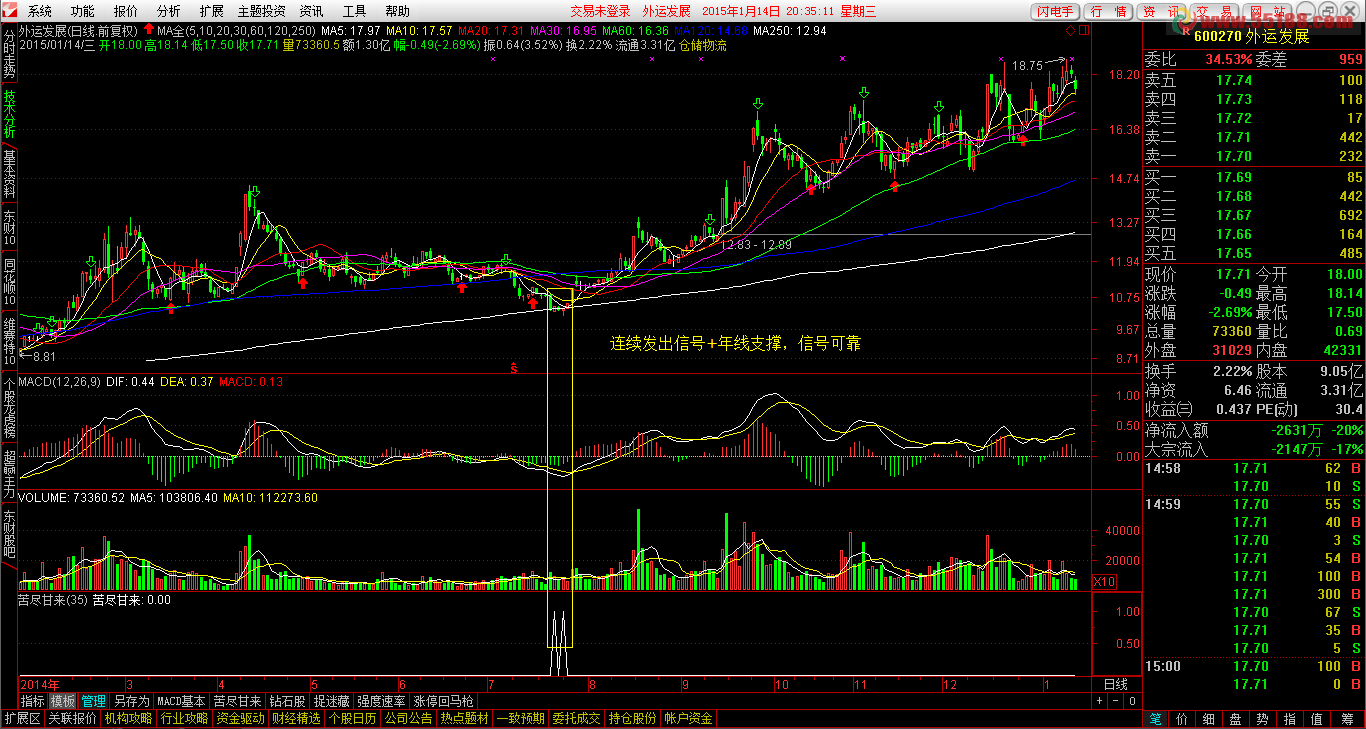Click the 日线 period selector

[1116, 684]
